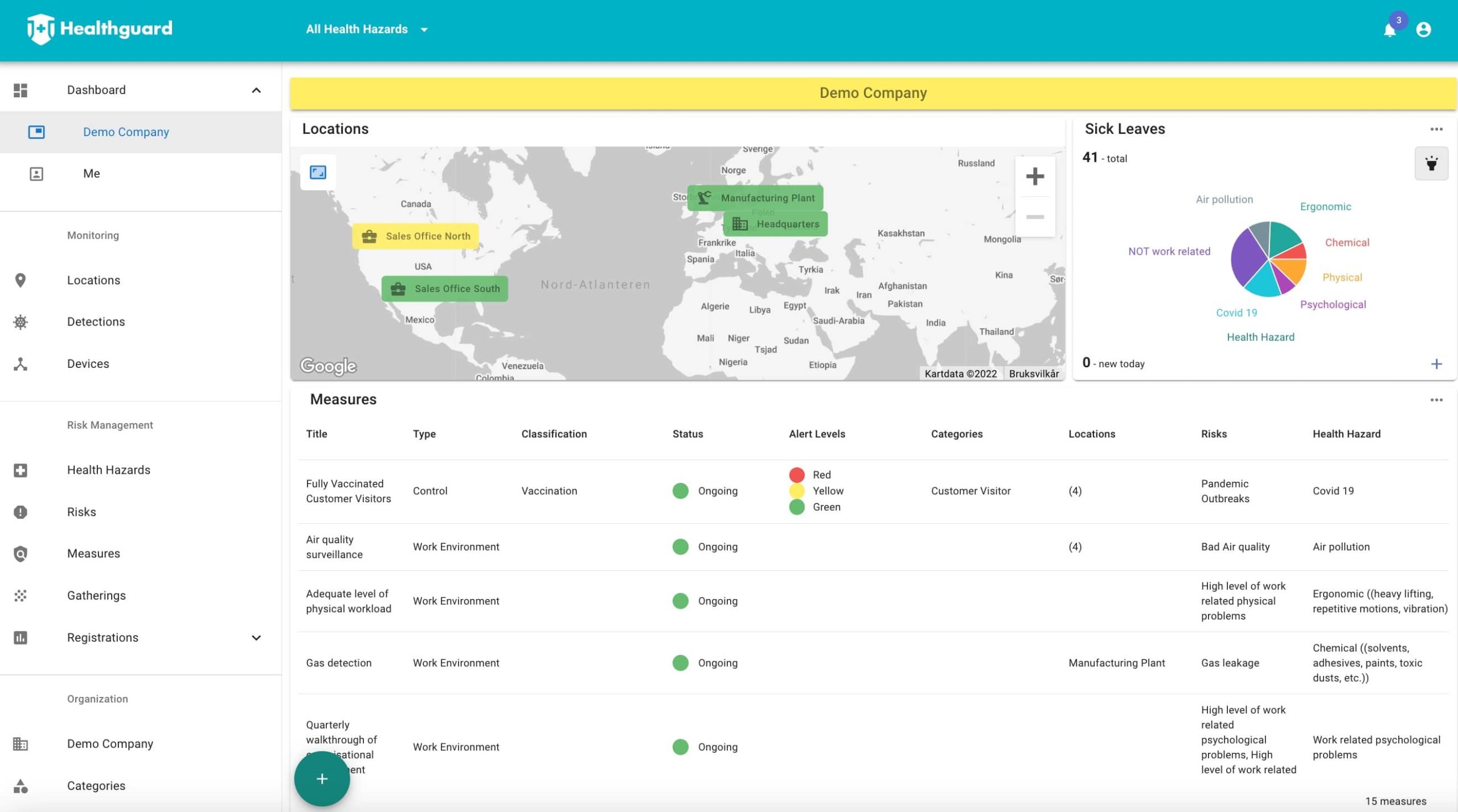
Task: Click the Organization Demo Company building icon
Action: click(21, 744)
